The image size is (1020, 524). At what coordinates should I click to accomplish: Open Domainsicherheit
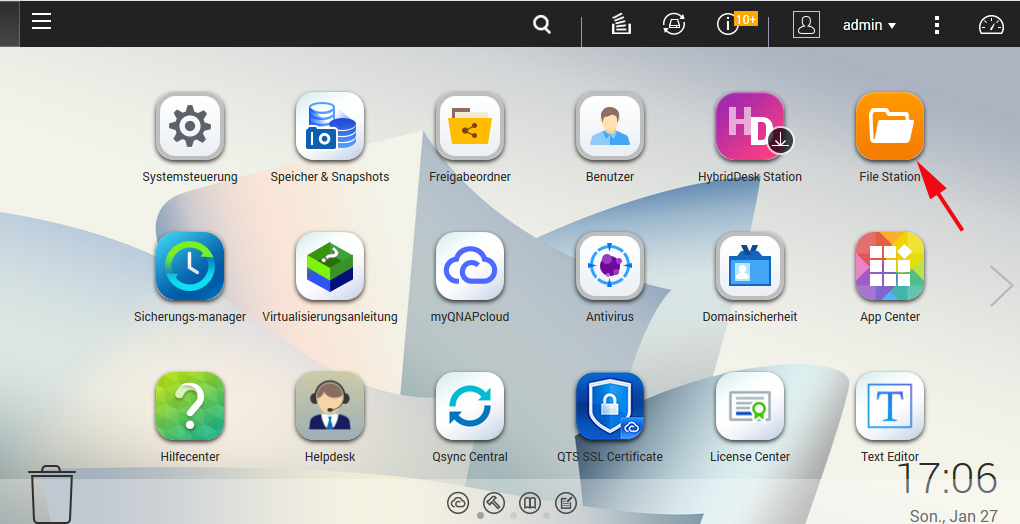[750, 266]
